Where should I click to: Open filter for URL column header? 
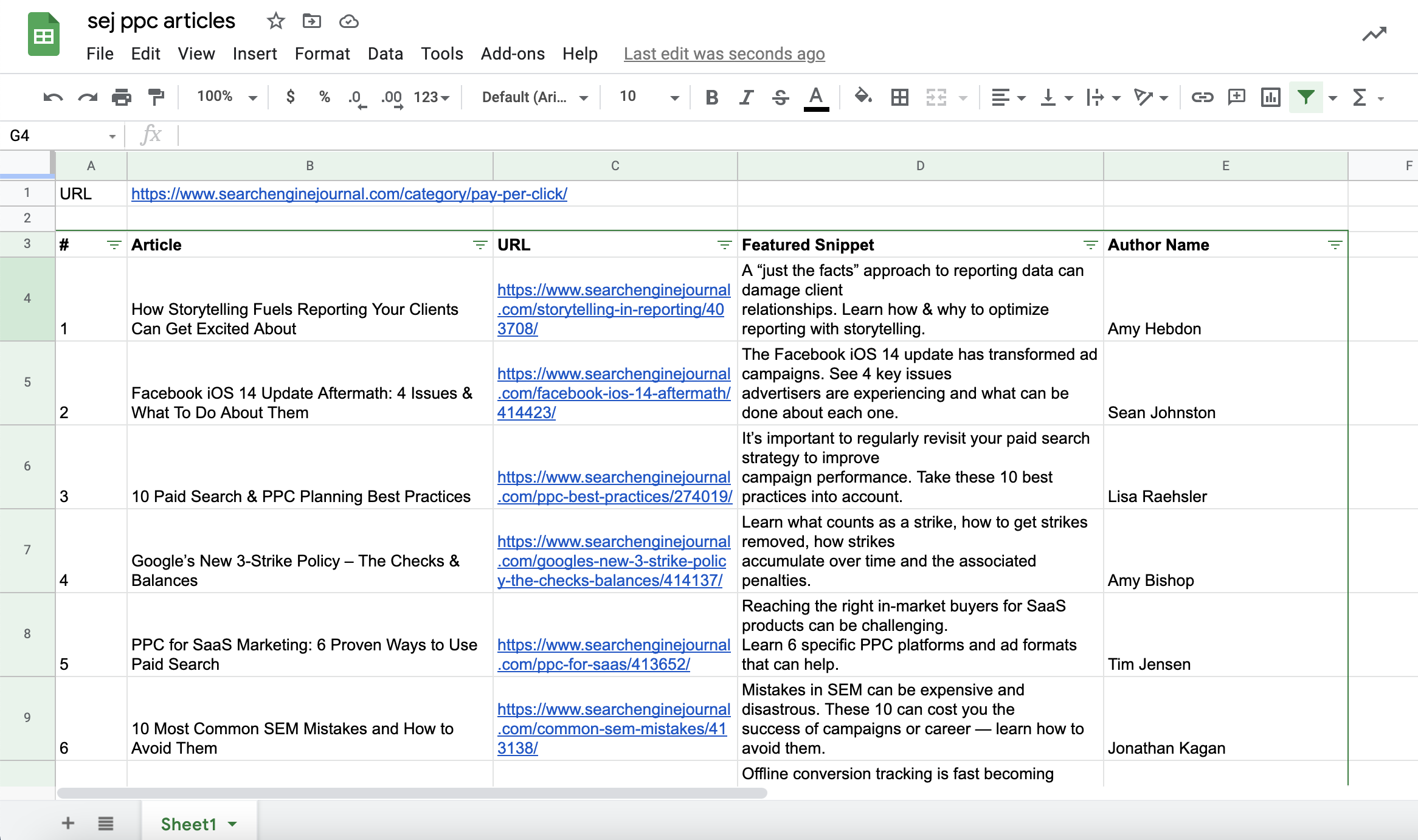[x=724, y=245]
